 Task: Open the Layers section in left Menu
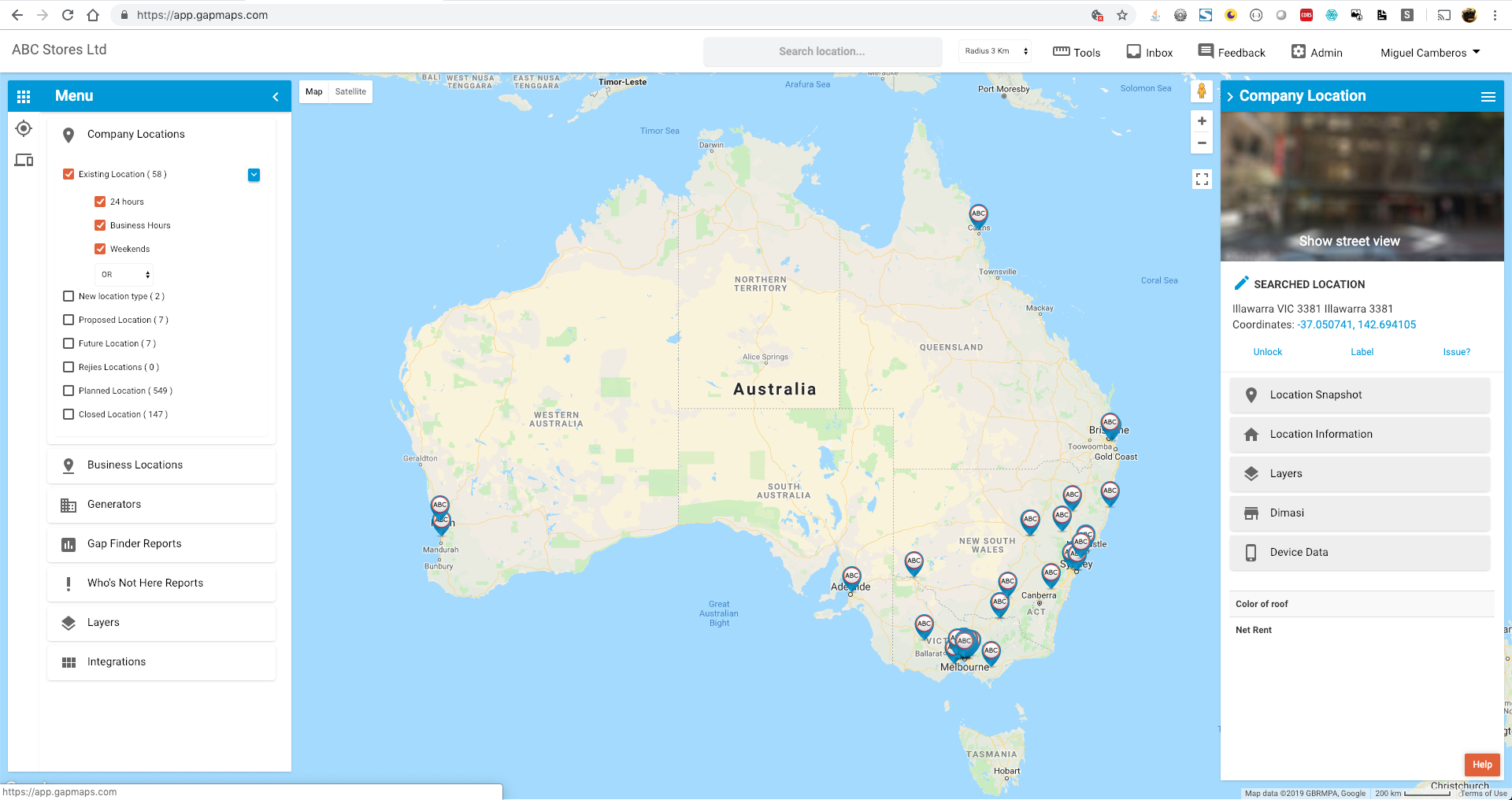tap(161, 623)
